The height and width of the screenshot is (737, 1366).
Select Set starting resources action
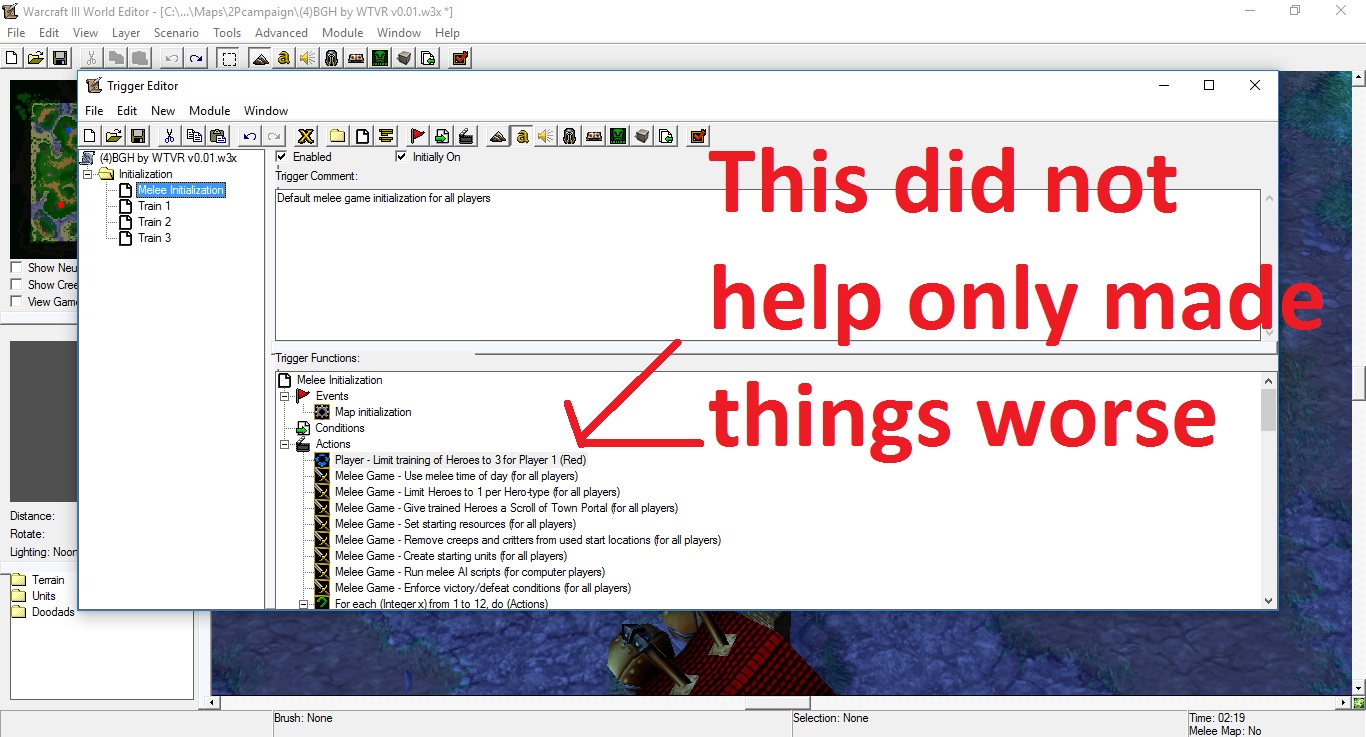click(x=455, y=524)
